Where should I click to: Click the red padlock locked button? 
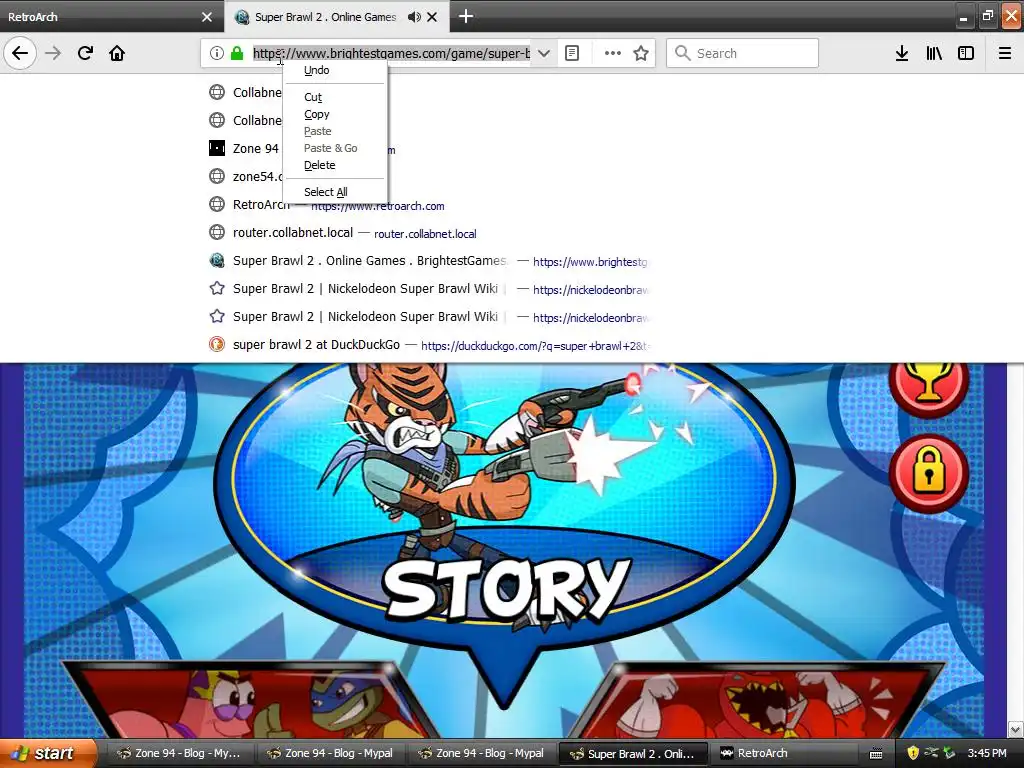[x=928, y=473]
